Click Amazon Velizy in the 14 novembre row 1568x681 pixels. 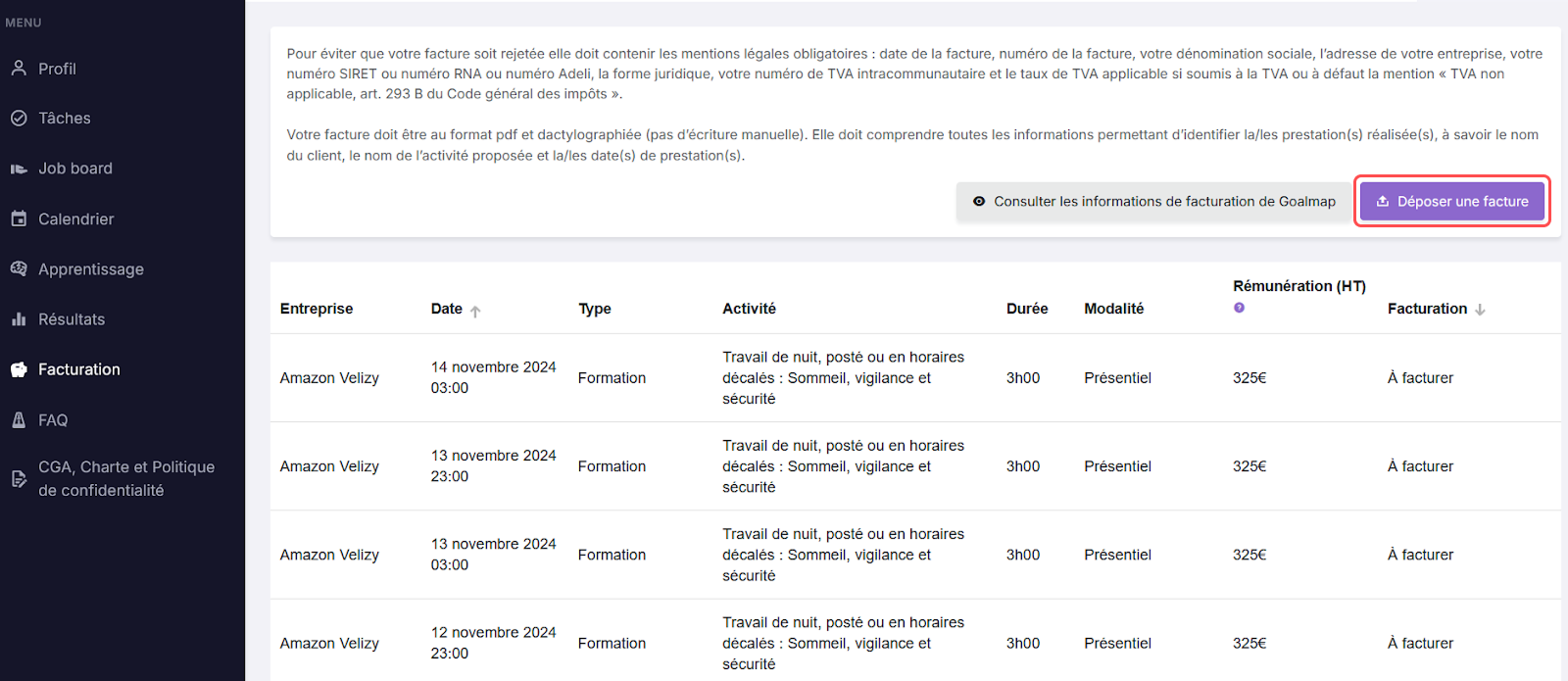pos(329,378)
